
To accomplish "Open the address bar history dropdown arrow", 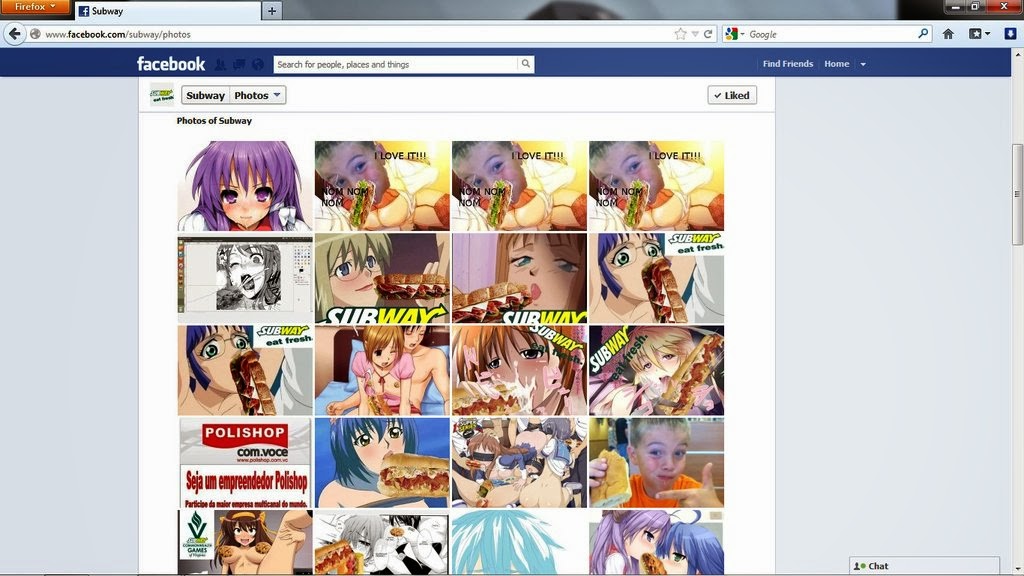I will [695, 34].
